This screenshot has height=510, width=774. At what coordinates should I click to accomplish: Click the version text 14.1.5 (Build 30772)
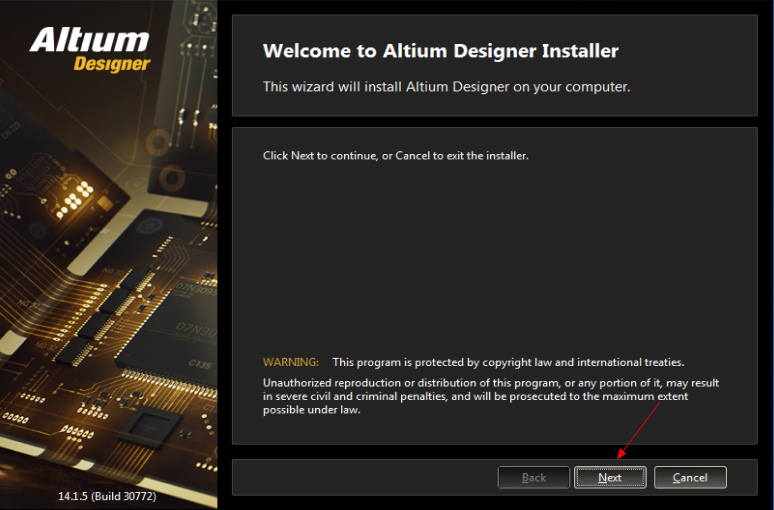coord(109,495)
